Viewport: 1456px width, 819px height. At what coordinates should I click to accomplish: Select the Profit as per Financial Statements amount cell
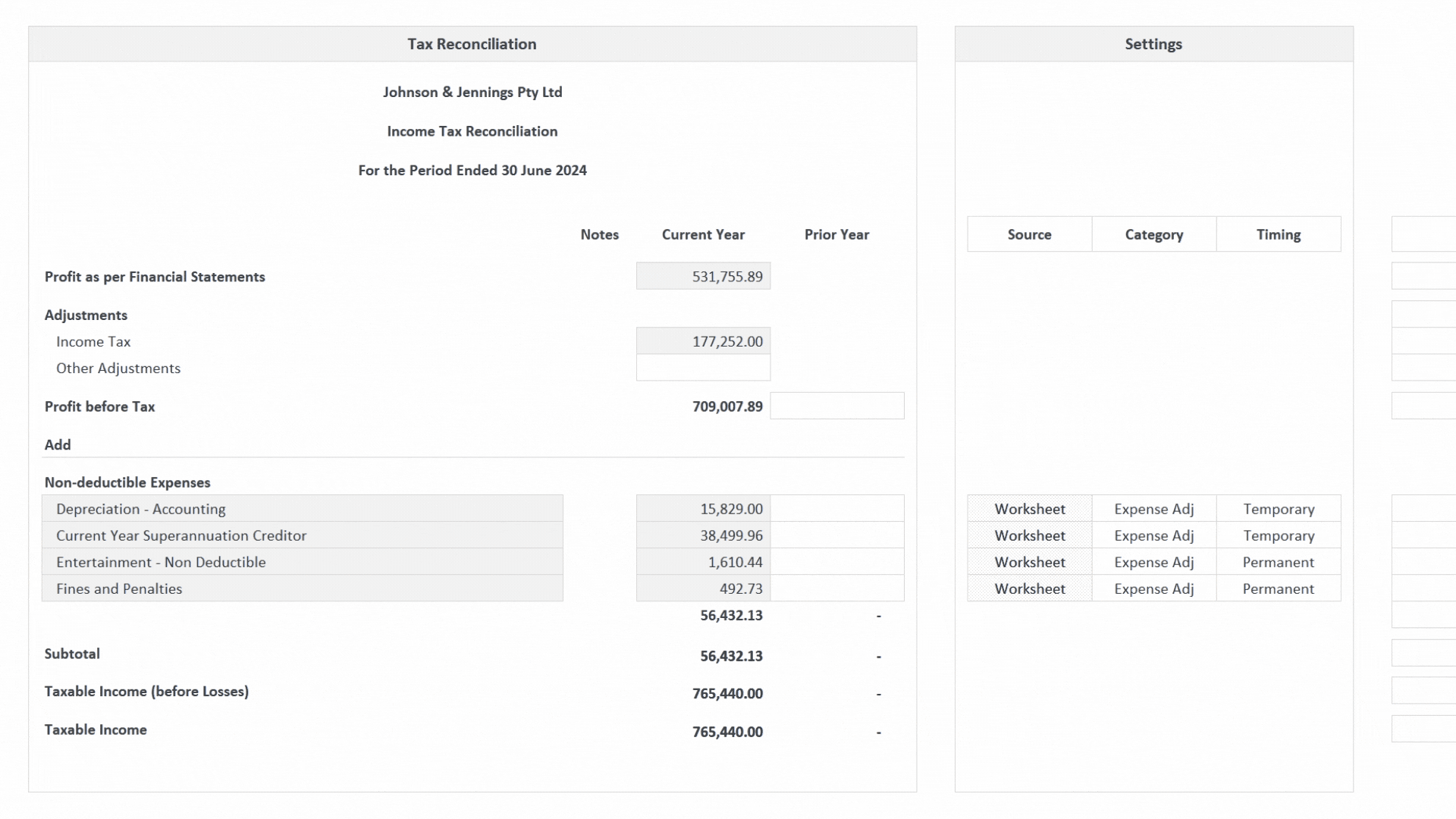pos(702,276)
